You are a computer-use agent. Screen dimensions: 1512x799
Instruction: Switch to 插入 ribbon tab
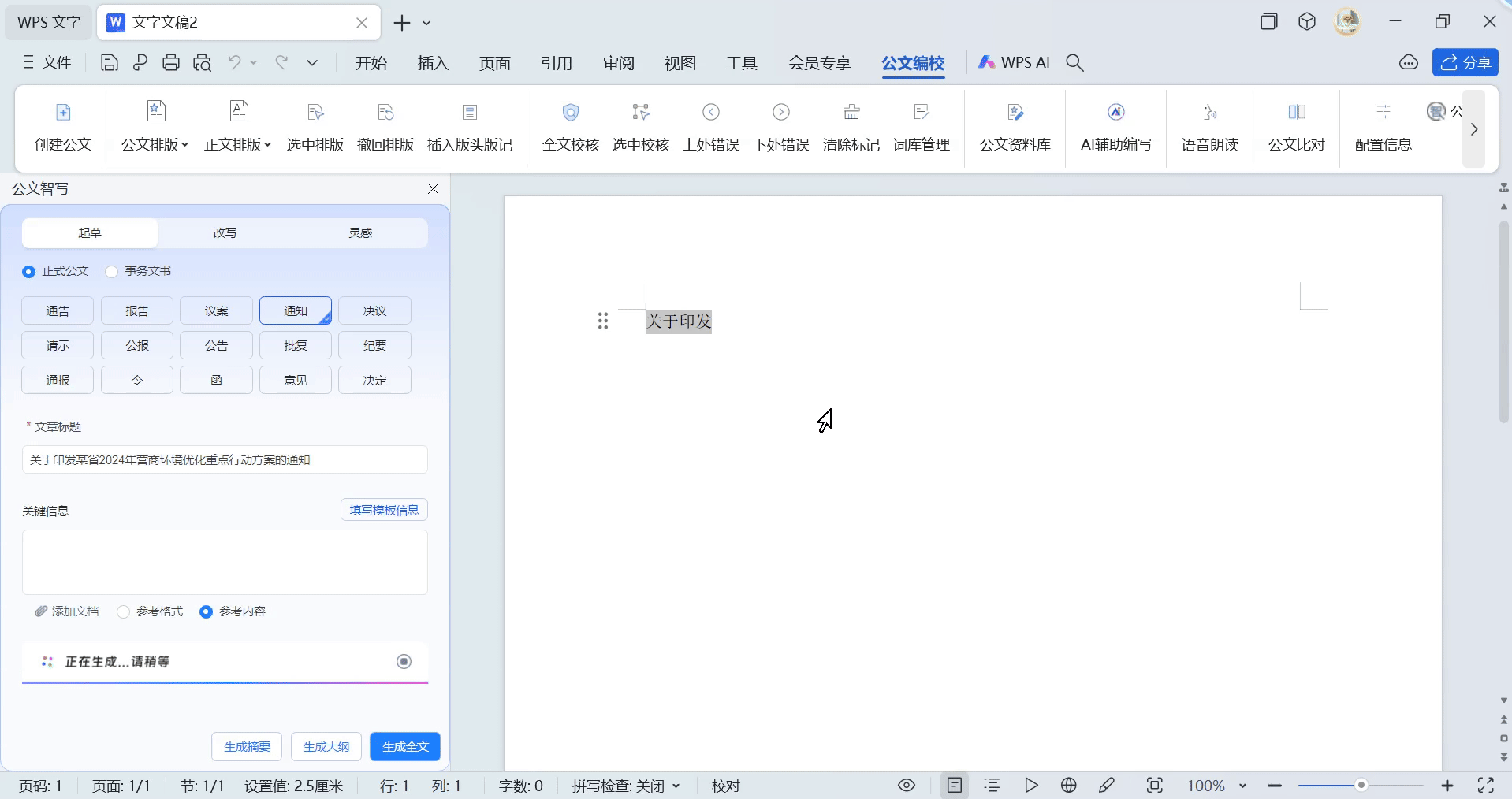point(433,63)
